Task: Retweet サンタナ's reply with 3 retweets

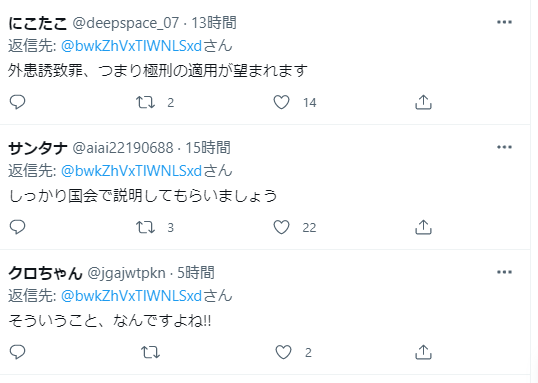Action: click(x=145, y=227)
